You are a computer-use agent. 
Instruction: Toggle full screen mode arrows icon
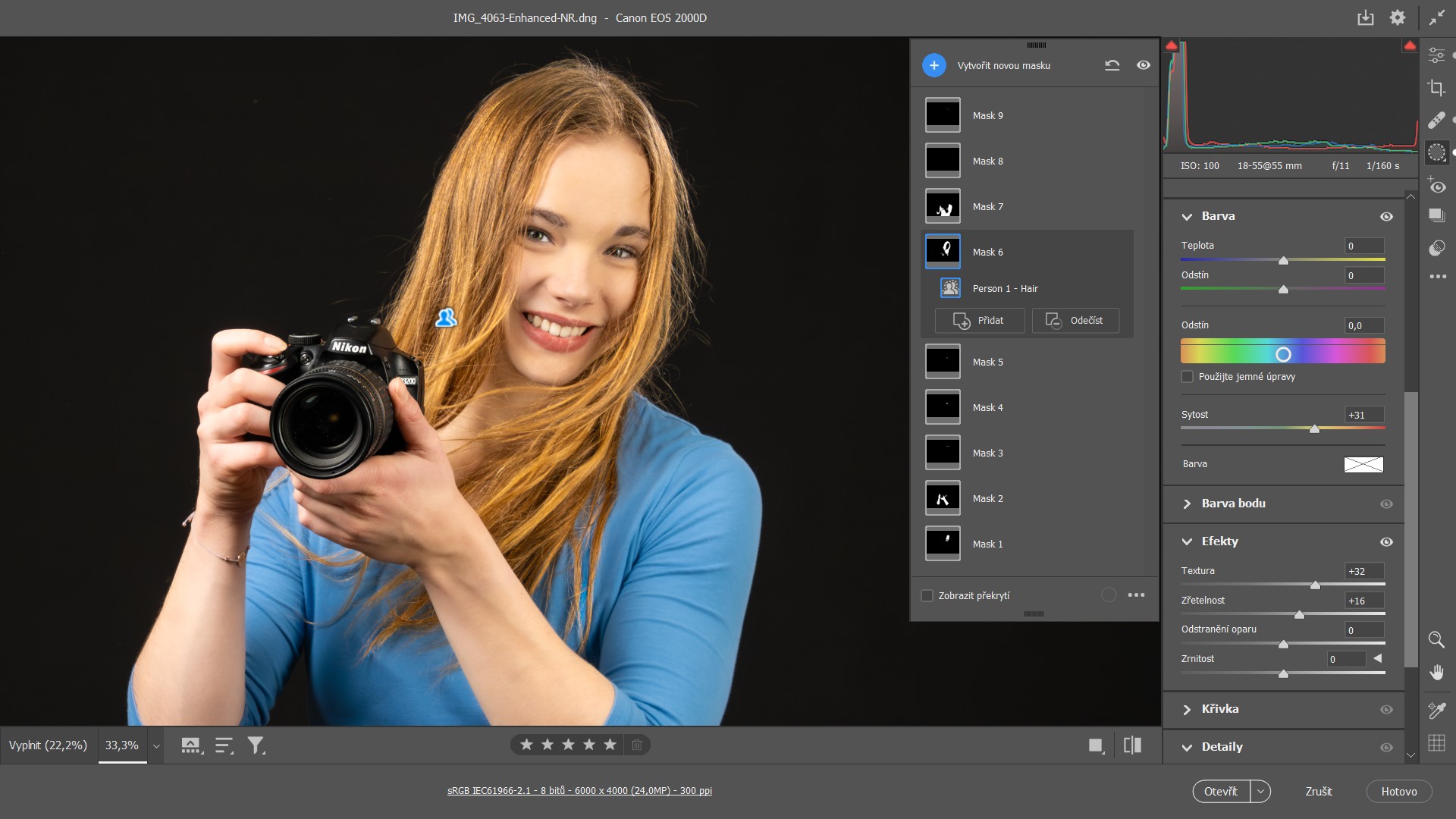click(x=1437, y=17)
